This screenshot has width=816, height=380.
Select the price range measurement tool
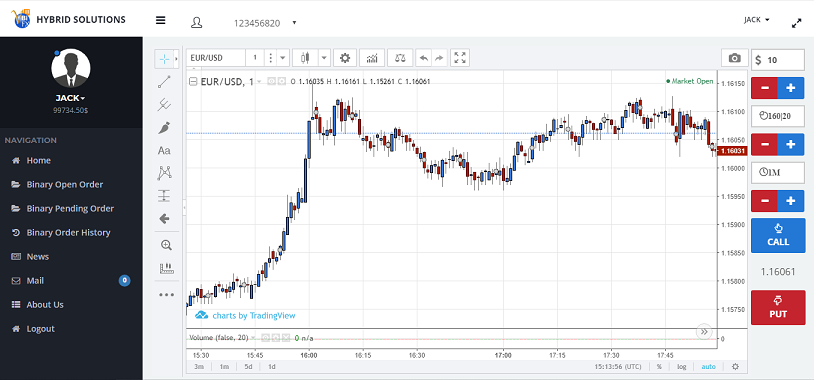(164, 196)
